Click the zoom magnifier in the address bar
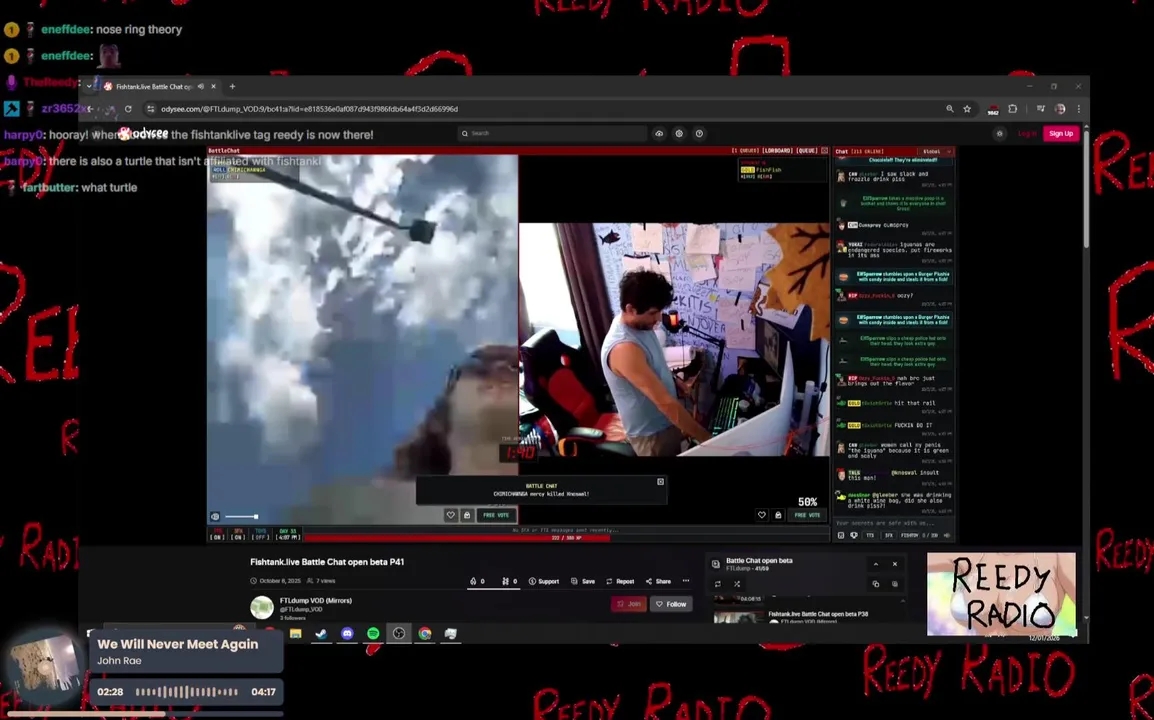The image size is (1154, 720). [x=950, y=109]
